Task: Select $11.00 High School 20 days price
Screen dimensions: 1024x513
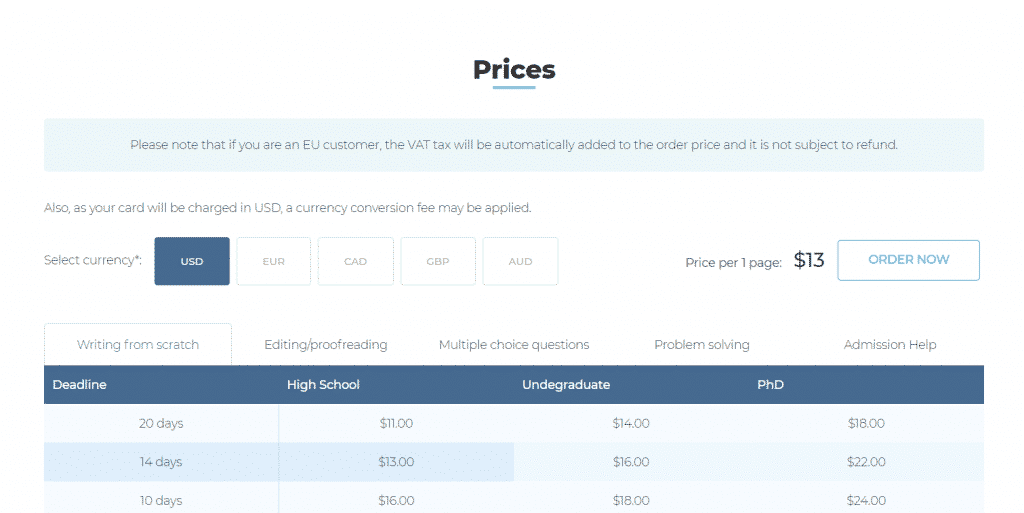Action: 396,423
